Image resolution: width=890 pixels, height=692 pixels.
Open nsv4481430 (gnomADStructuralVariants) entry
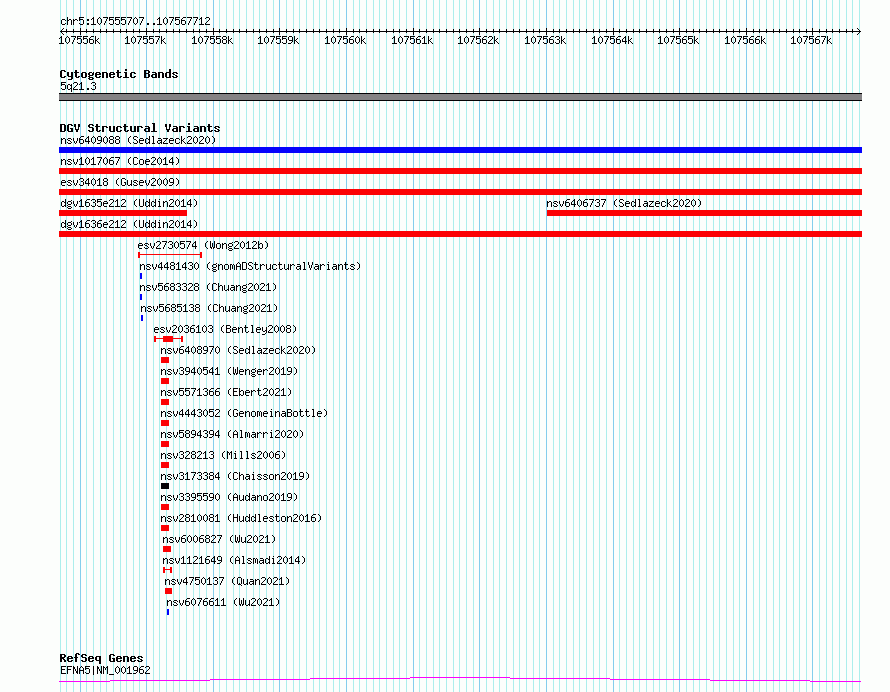250,266
